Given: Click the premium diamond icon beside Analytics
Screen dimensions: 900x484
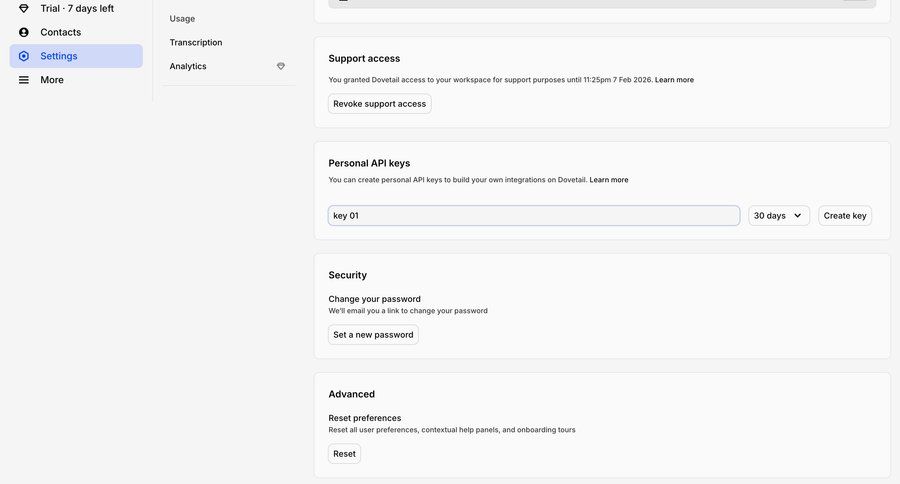Looking at the screenshot, I should tap(281, 66).
